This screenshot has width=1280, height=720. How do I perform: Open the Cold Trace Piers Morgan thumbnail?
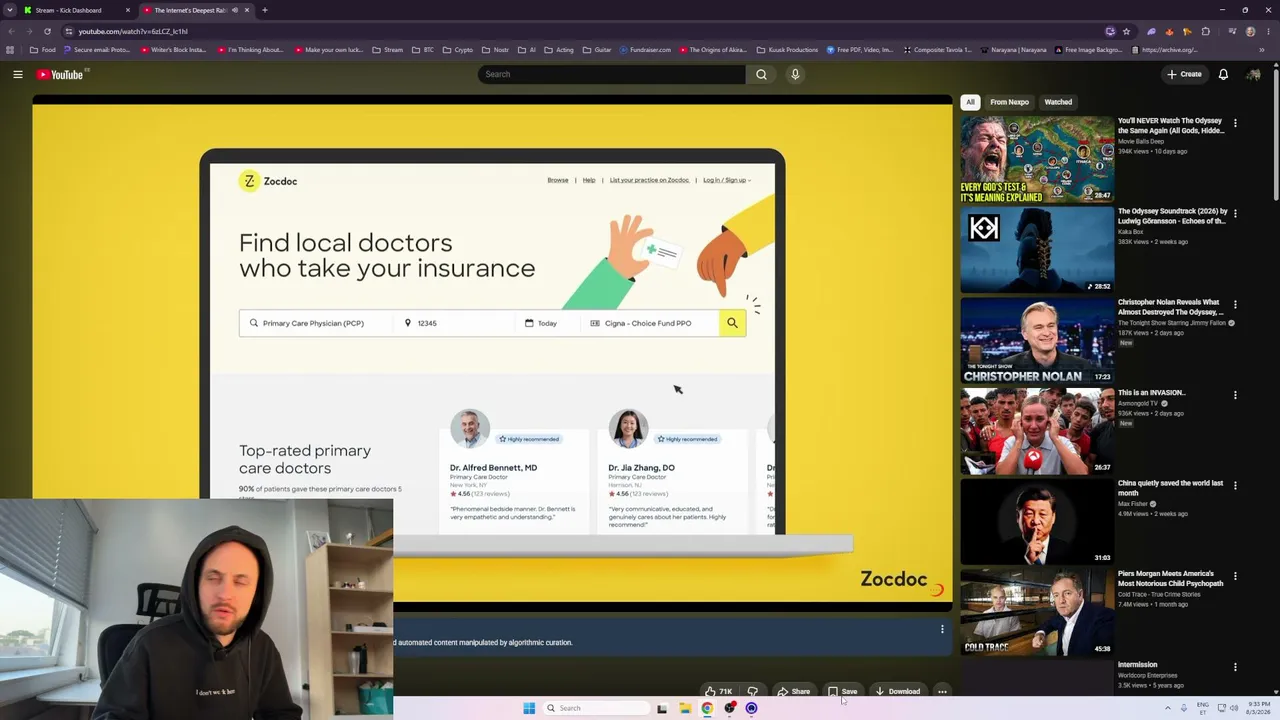point(1037,613)
